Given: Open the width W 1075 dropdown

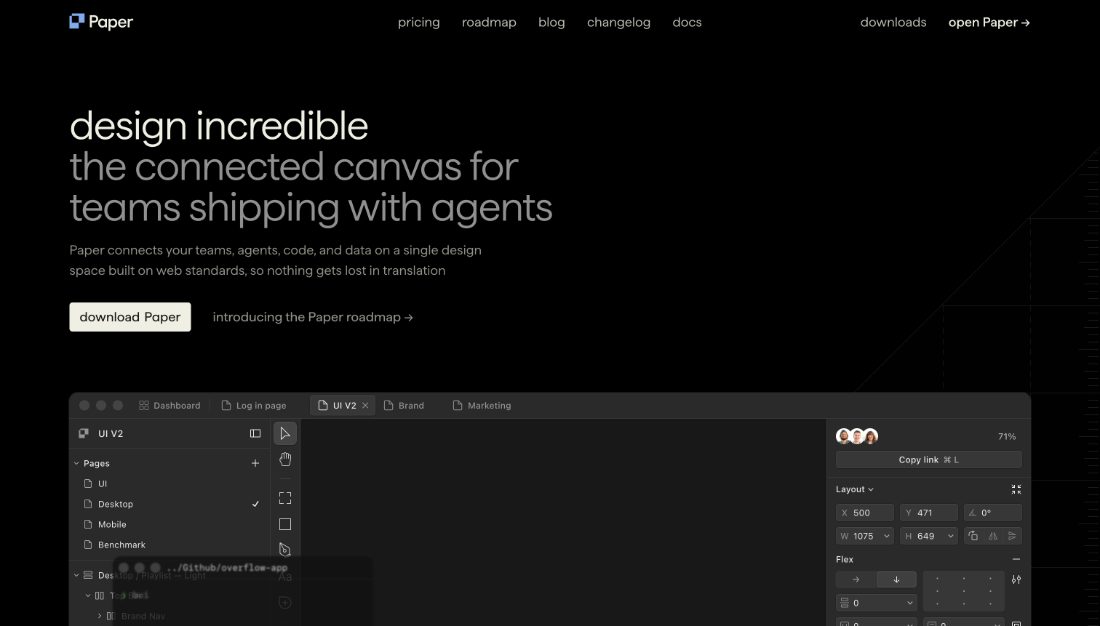Looking at the screenshot, I should 887,536.
